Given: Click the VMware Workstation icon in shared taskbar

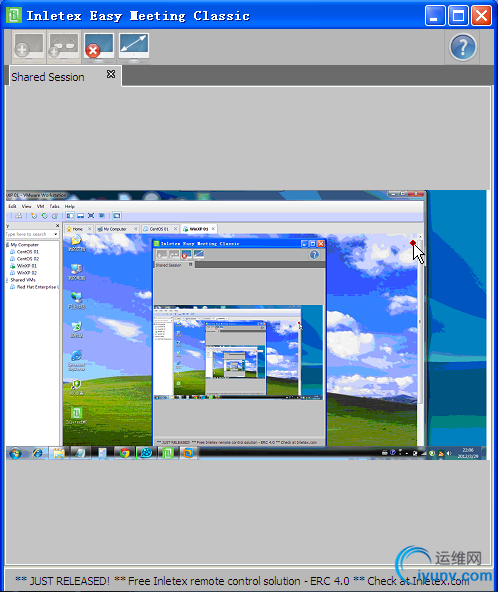Looking at the screenshot, I should click(x=188, y=453).
